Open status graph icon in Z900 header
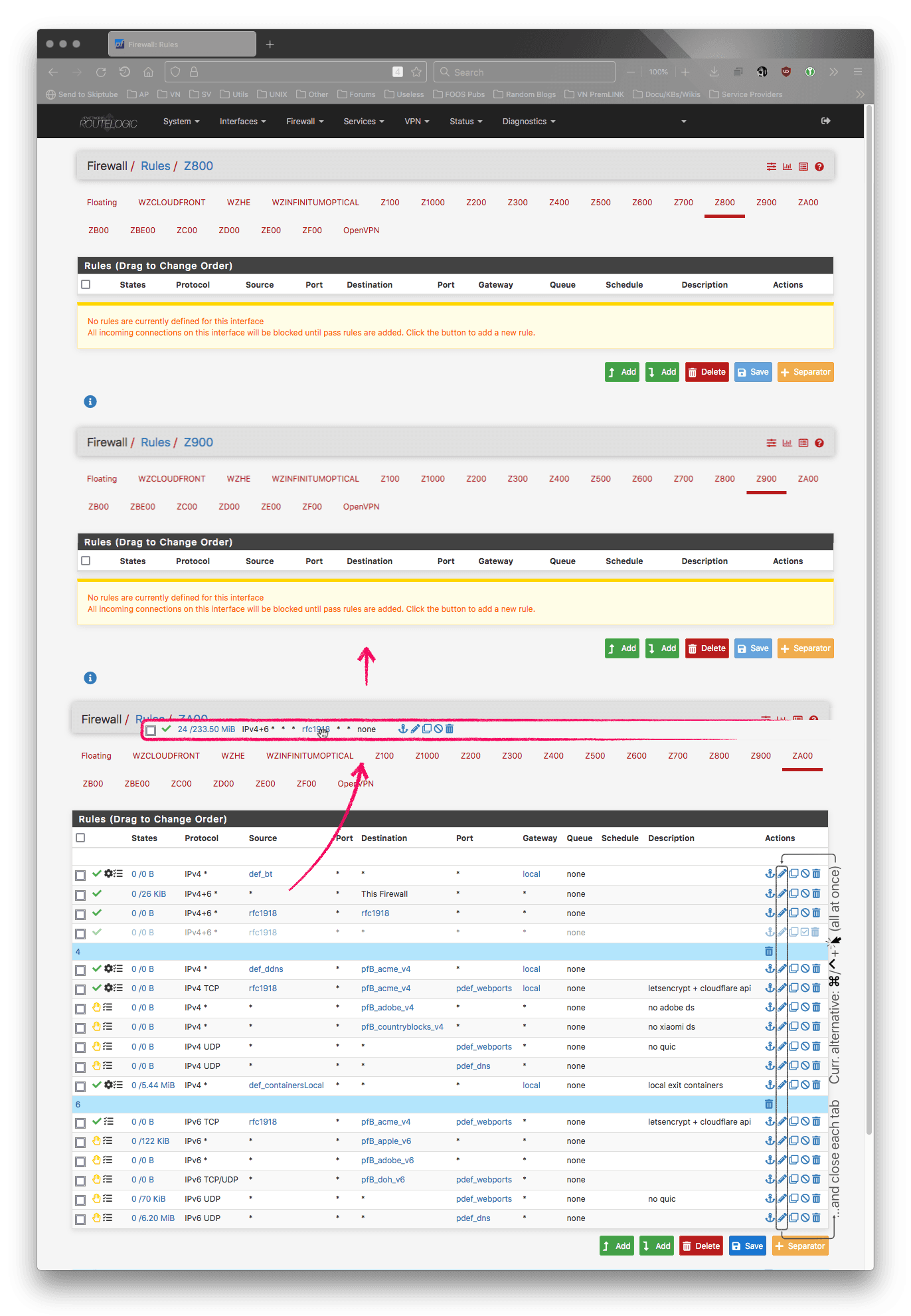Viewport: 911px width, 1316px height. (x=787, y=443)
